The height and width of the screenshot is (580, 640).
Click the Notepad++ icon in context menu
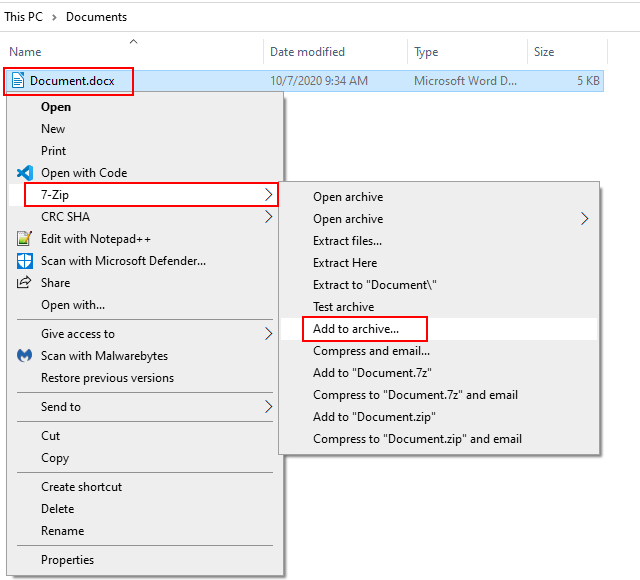(25, 239)
